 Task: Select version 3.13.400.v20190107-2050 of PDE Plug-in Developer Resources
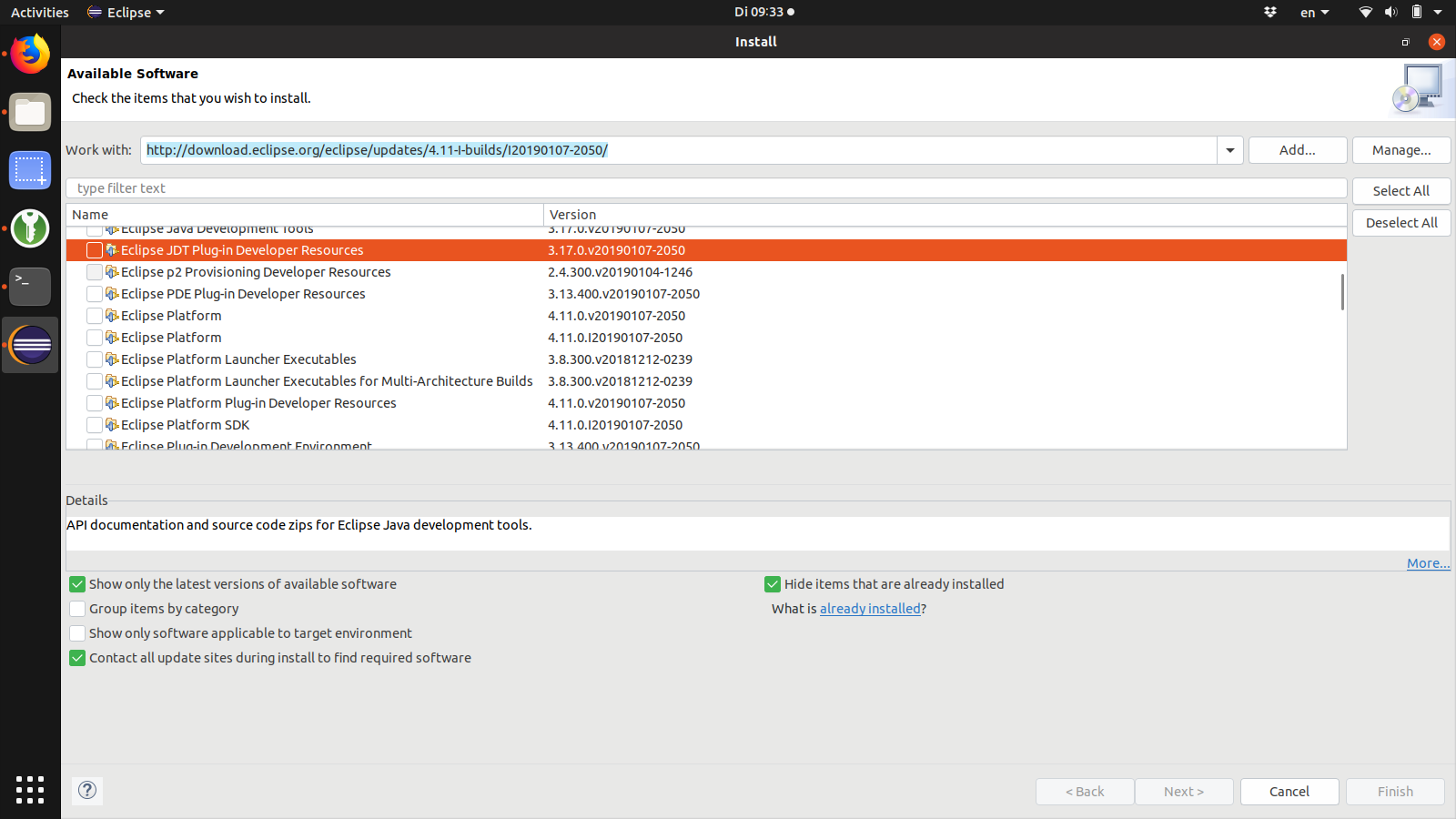623,294
